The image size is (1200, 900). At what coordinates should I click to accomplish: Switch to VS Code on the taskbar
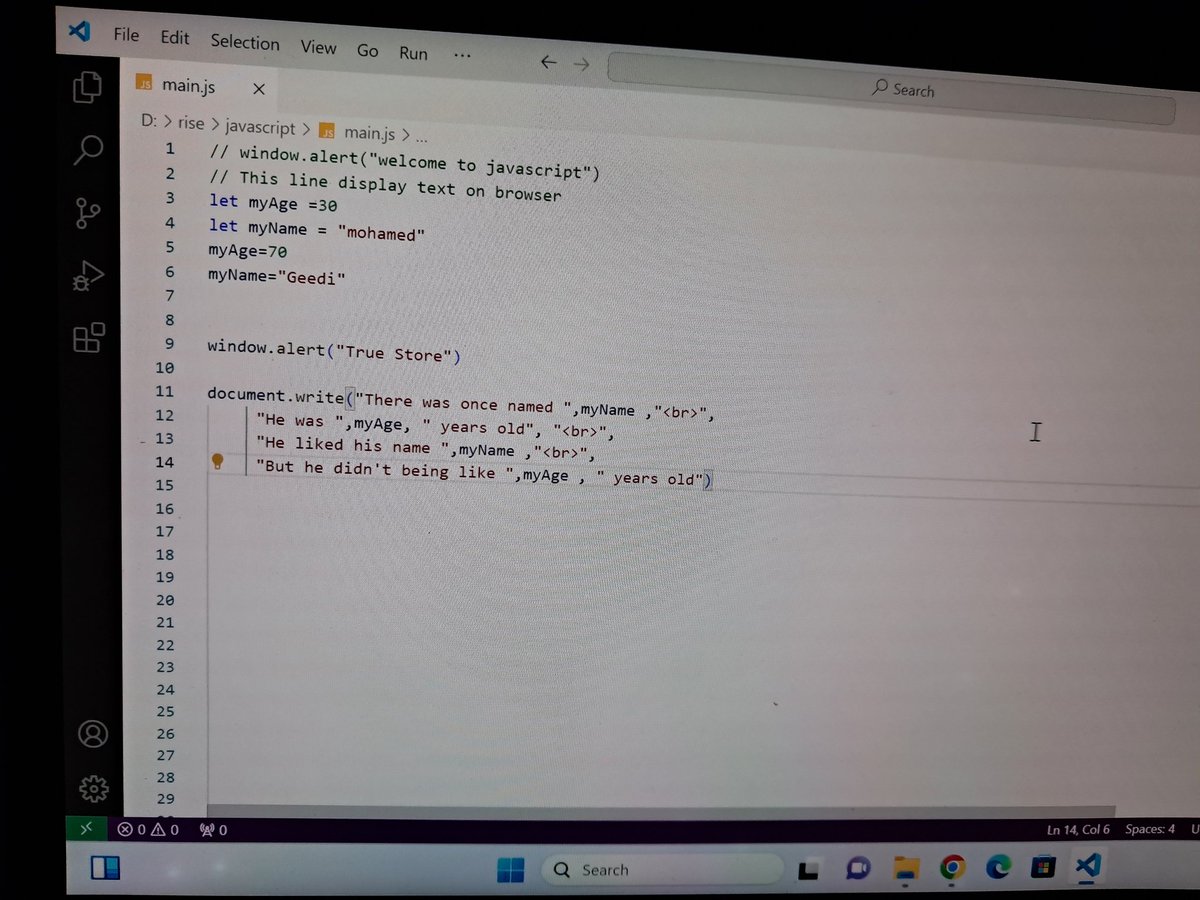[x=1088, y=865]
